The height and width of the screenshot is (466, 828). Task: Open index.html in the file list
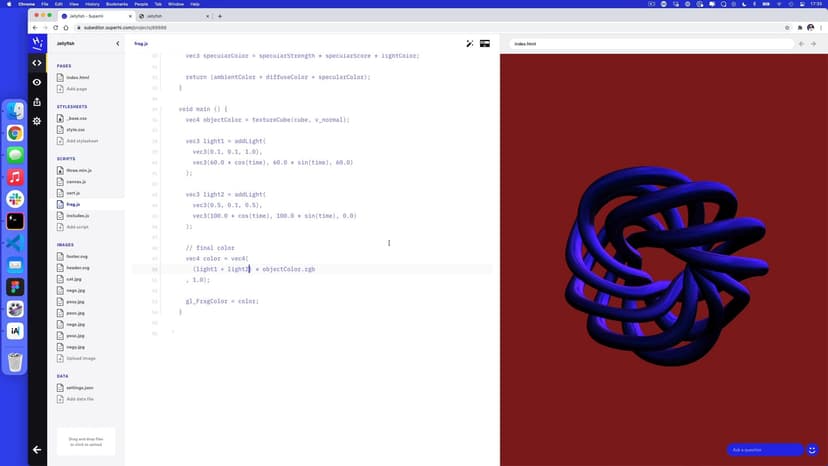77,77
